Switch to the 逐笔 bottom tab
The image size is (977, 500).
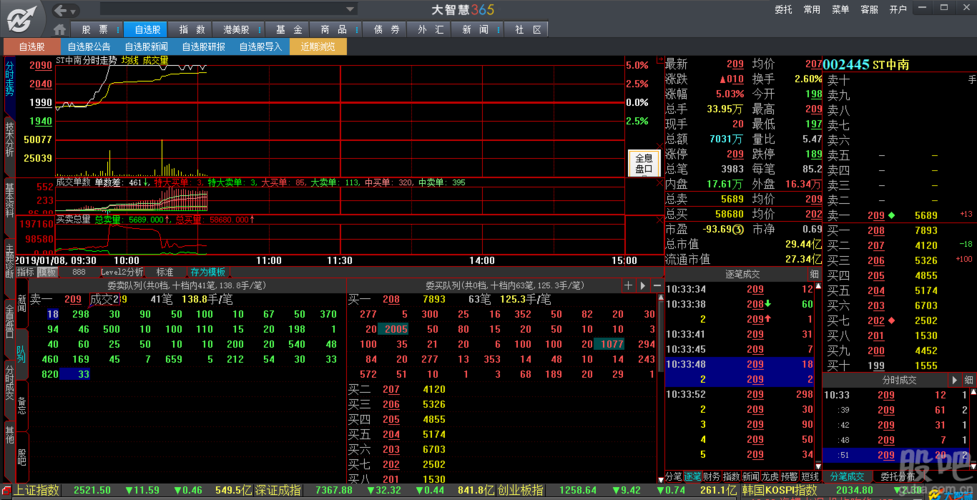[692, 476]
